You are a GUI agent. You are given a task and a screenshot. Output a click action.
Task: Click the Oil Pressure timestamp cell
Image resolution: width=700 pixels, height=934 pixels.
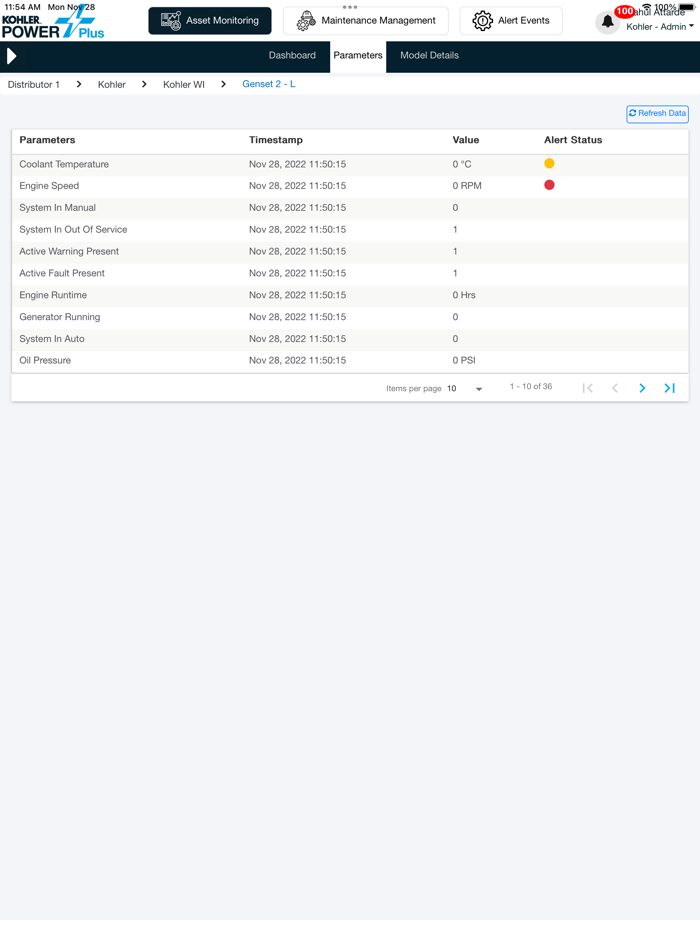click(297, 360)
